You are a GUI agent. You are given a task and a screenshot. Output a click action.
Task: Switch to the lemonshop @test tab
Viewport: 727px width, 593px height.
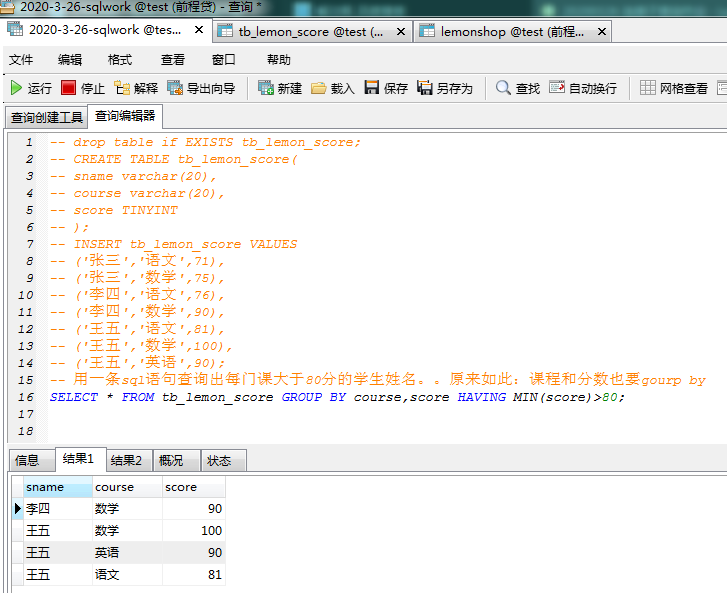point(512,32)
